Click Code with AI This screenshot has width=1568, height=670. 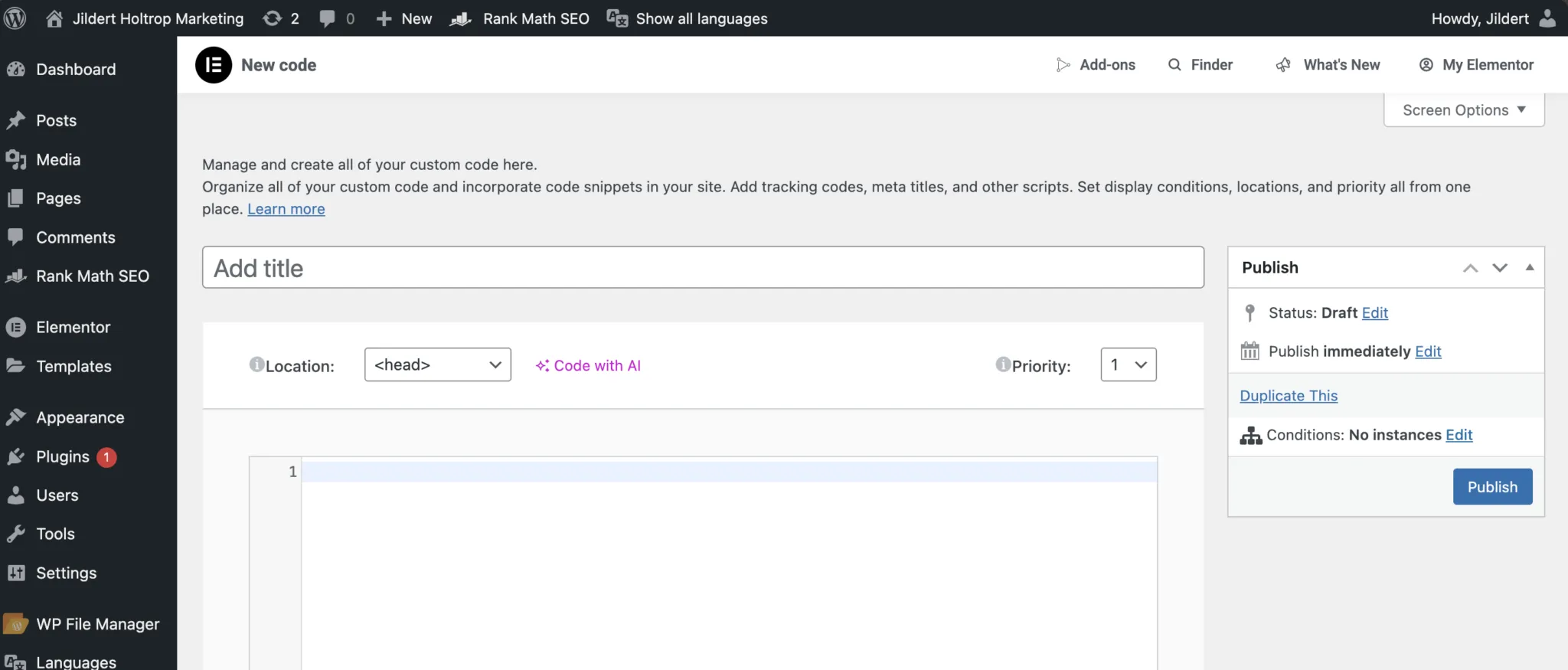click(x=589, y=366)
